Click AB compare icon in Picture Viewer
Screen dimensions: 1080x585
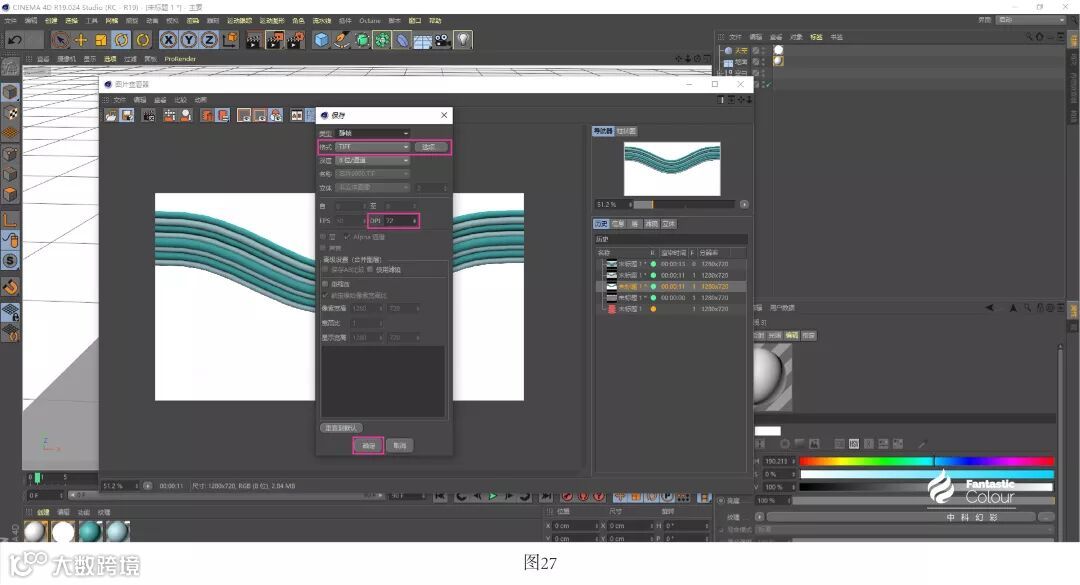click(297, 116)
